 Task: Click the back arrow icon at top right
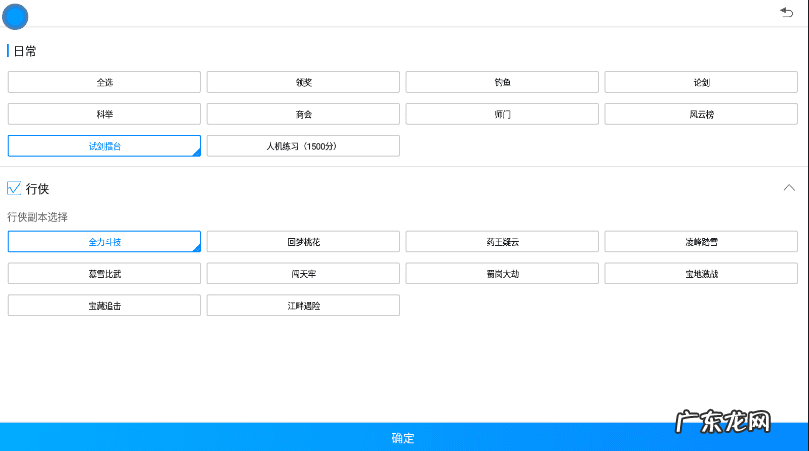coord(786,12)
